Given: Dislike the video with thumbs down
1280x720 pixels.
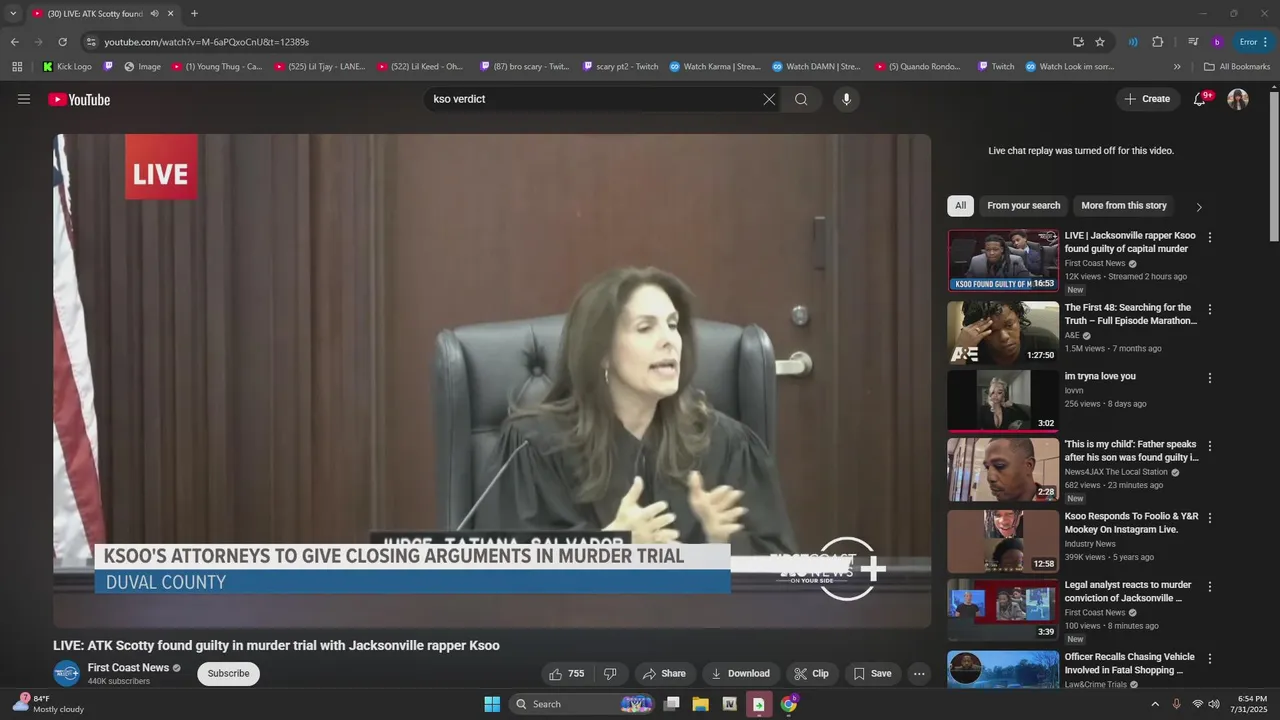Looking at the screenshot, I should (x=610, y=673).
